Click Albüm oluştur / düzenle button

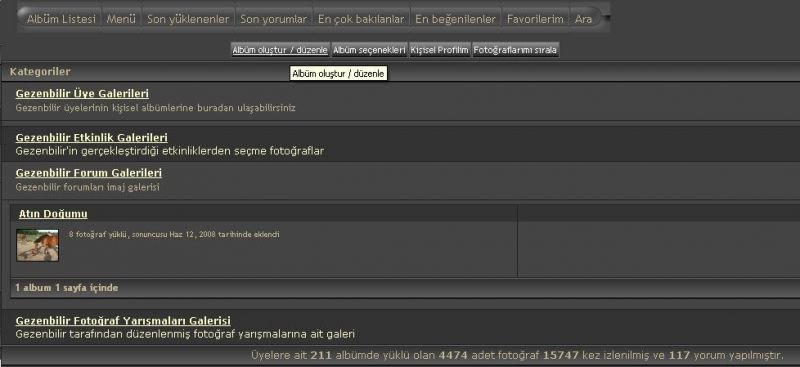click(x=280, y=50)
